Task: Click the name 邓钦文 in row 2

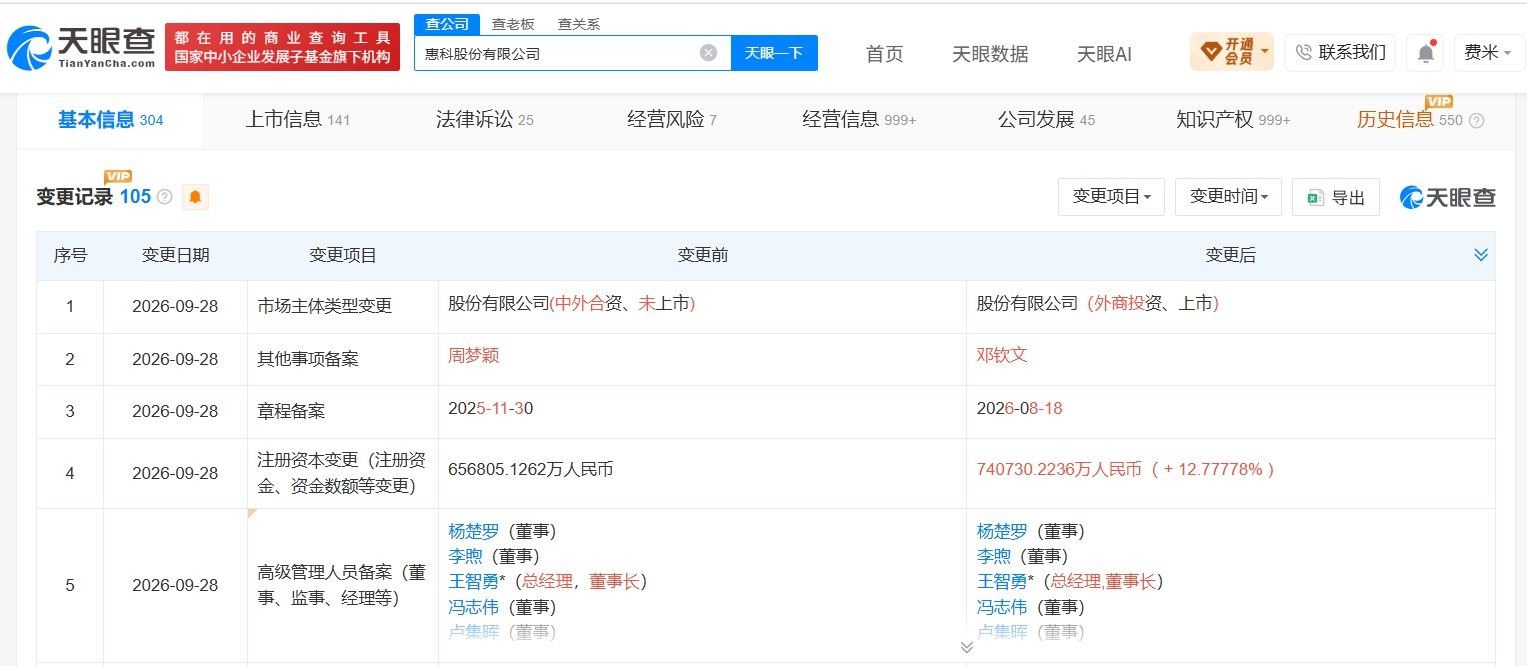Action: click(1002, 355)
